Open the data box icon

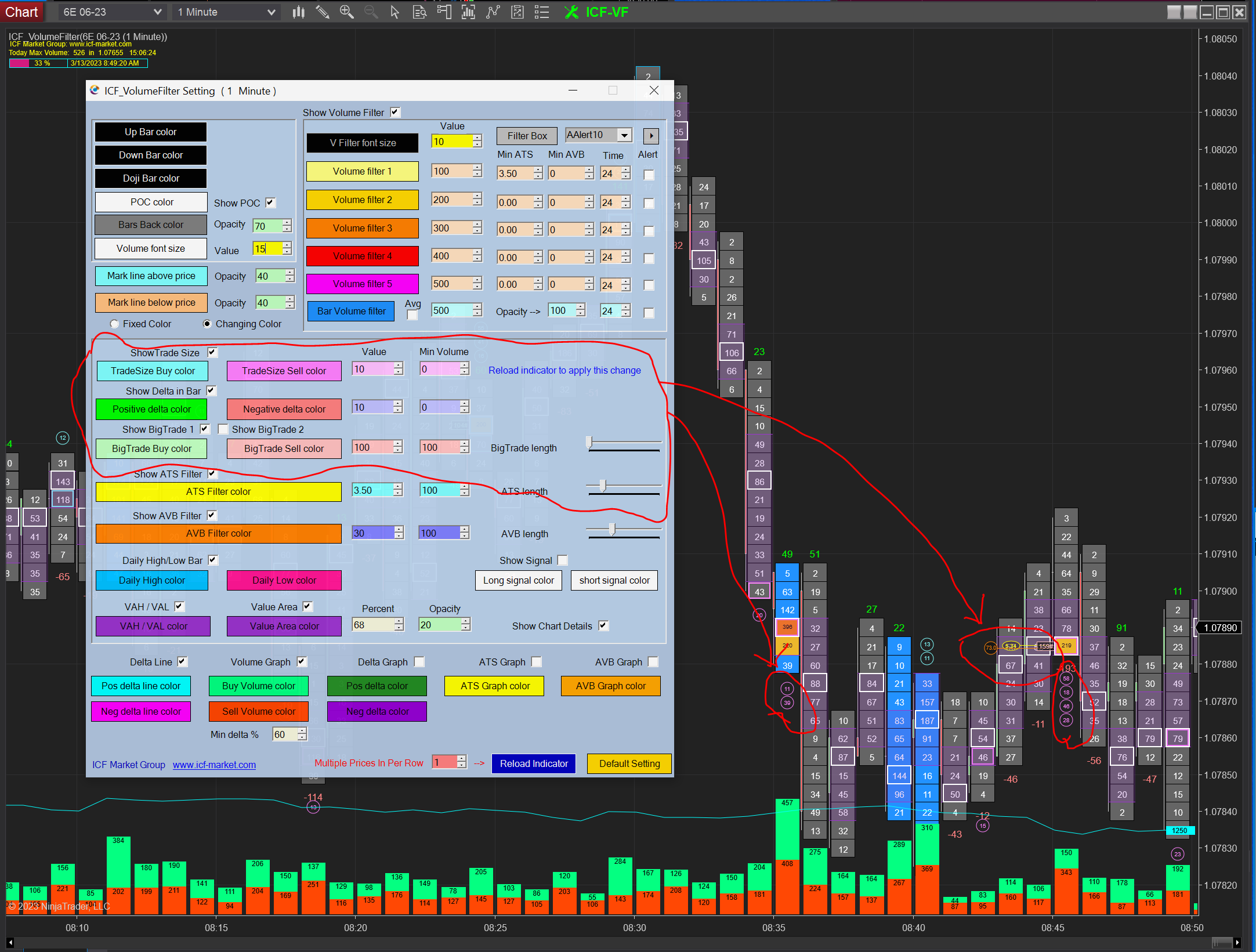click(419, 12)
